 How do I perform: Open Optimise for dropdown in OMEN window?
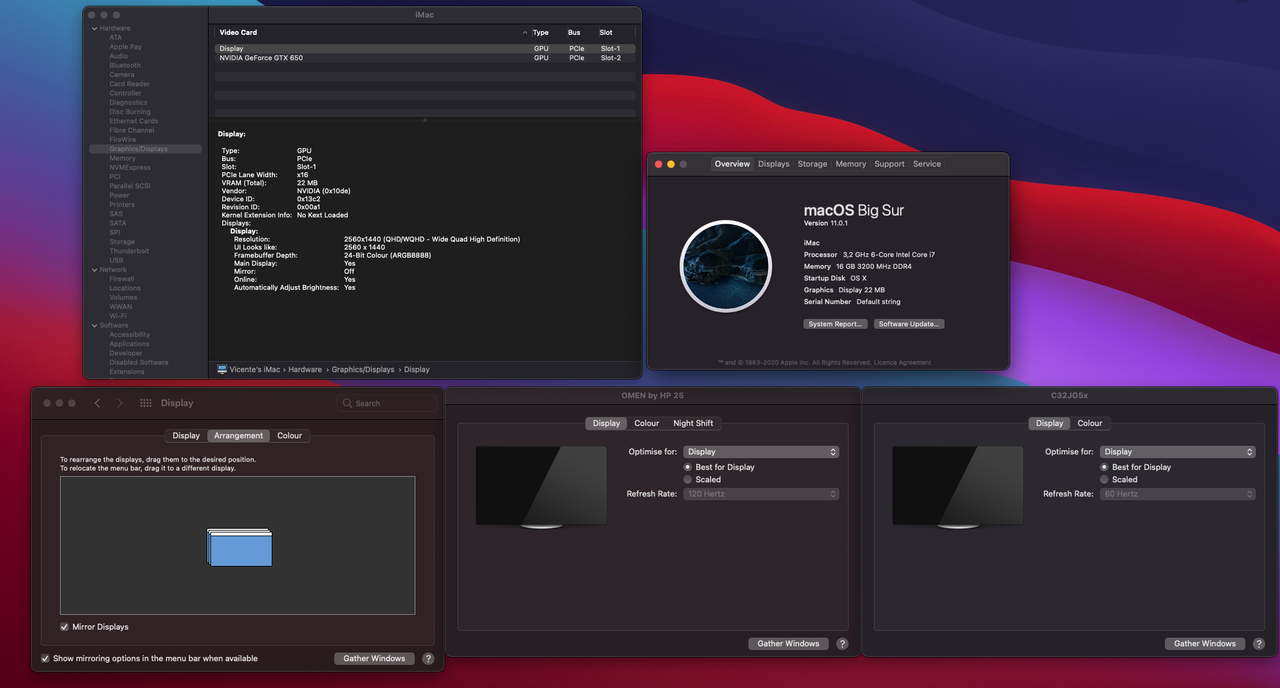tap(761, 452)
